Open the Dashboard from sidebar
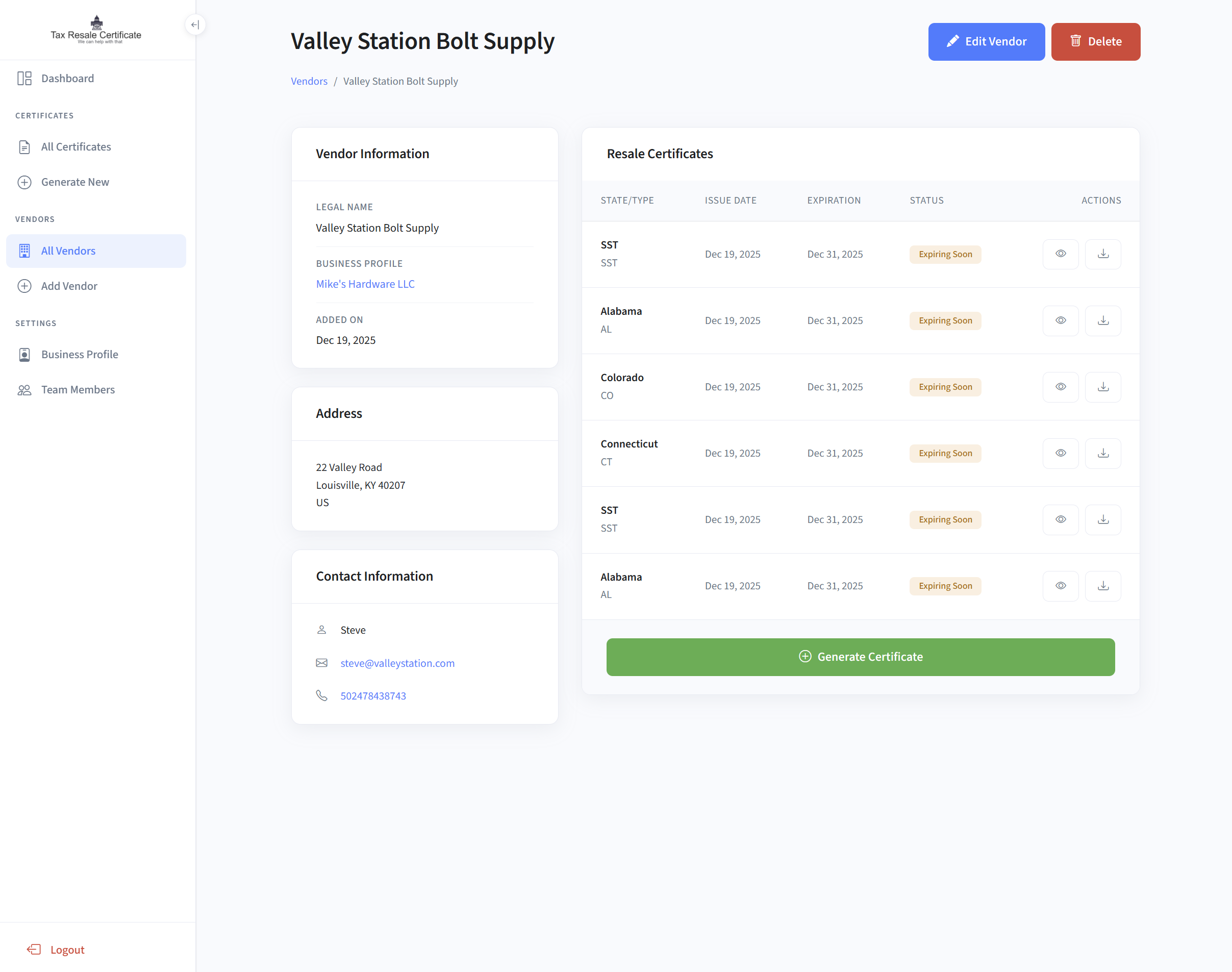This screenshot has height=972, width=1232. point(67,78)
